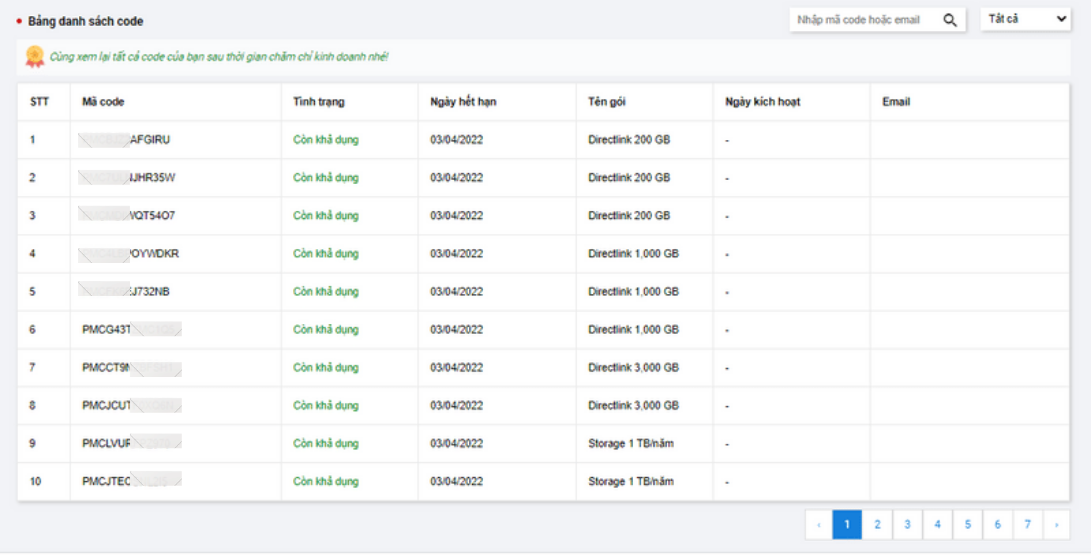Select code row ending in AFGIRU

click(x=150, y=140)
